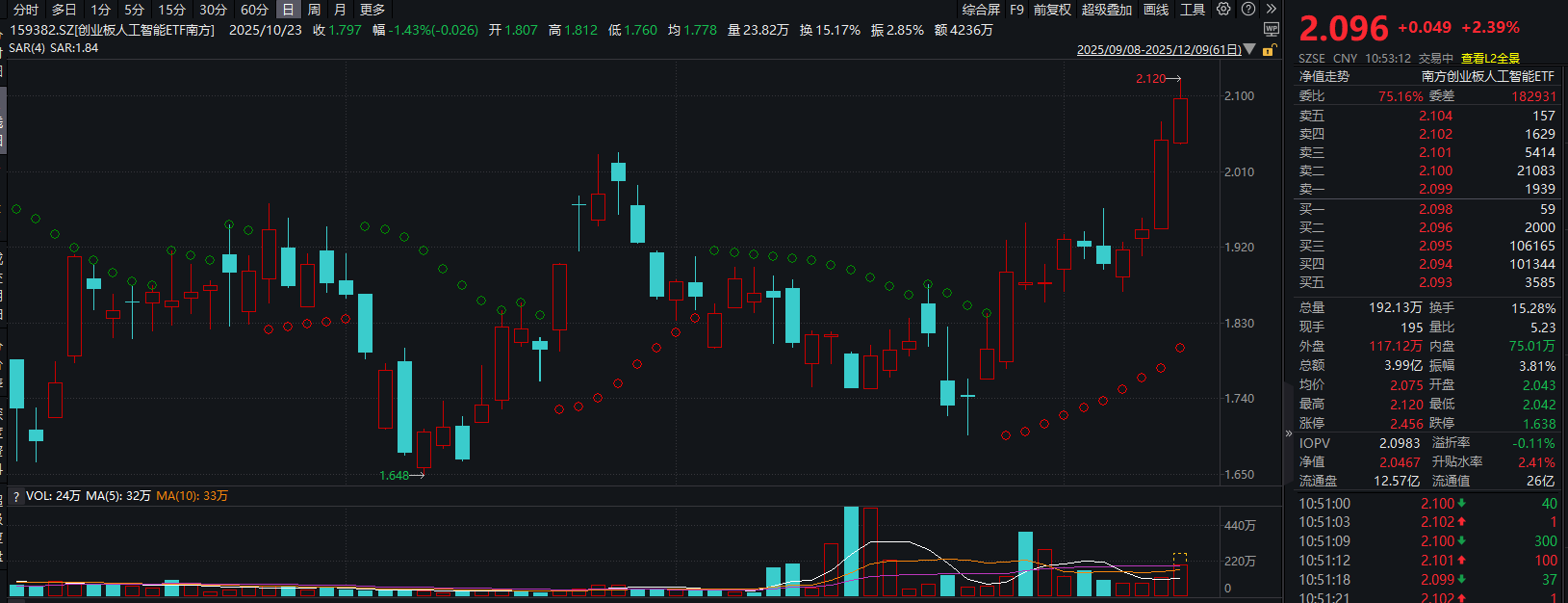The height and width of the screenshot is (603, 1568).
Task: Click the 2.120 high price marker
Action: pos(1158,79)
